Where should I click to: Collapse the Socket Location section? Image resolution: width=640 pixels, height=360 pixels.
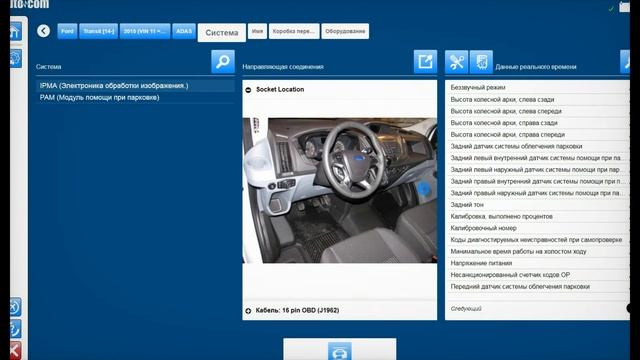coord(248,90)
